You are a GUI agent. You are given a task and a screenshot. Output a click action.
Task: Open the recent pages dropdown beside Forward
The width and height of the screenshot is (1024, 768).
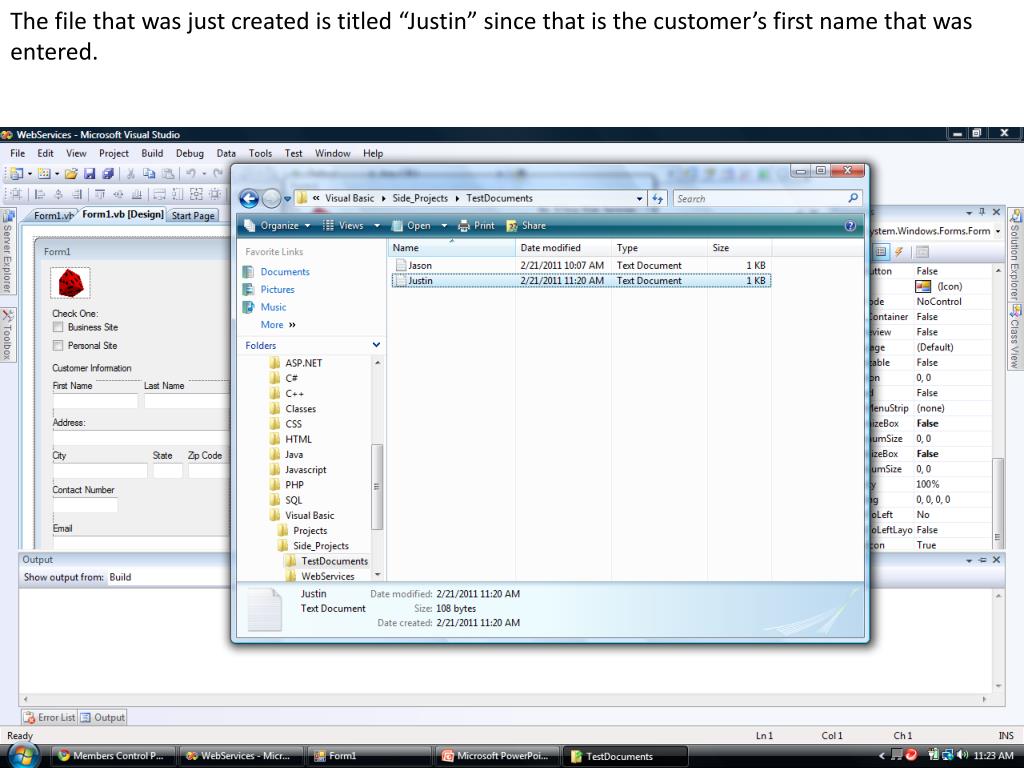click(x=287, y=199)
